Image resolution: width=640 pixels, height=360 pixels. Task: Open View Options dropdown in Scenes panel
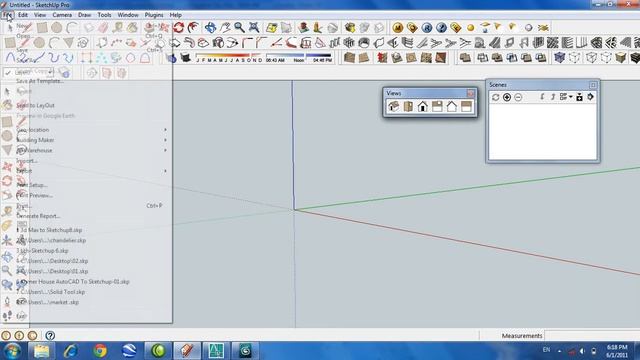(x=566, y=97)
